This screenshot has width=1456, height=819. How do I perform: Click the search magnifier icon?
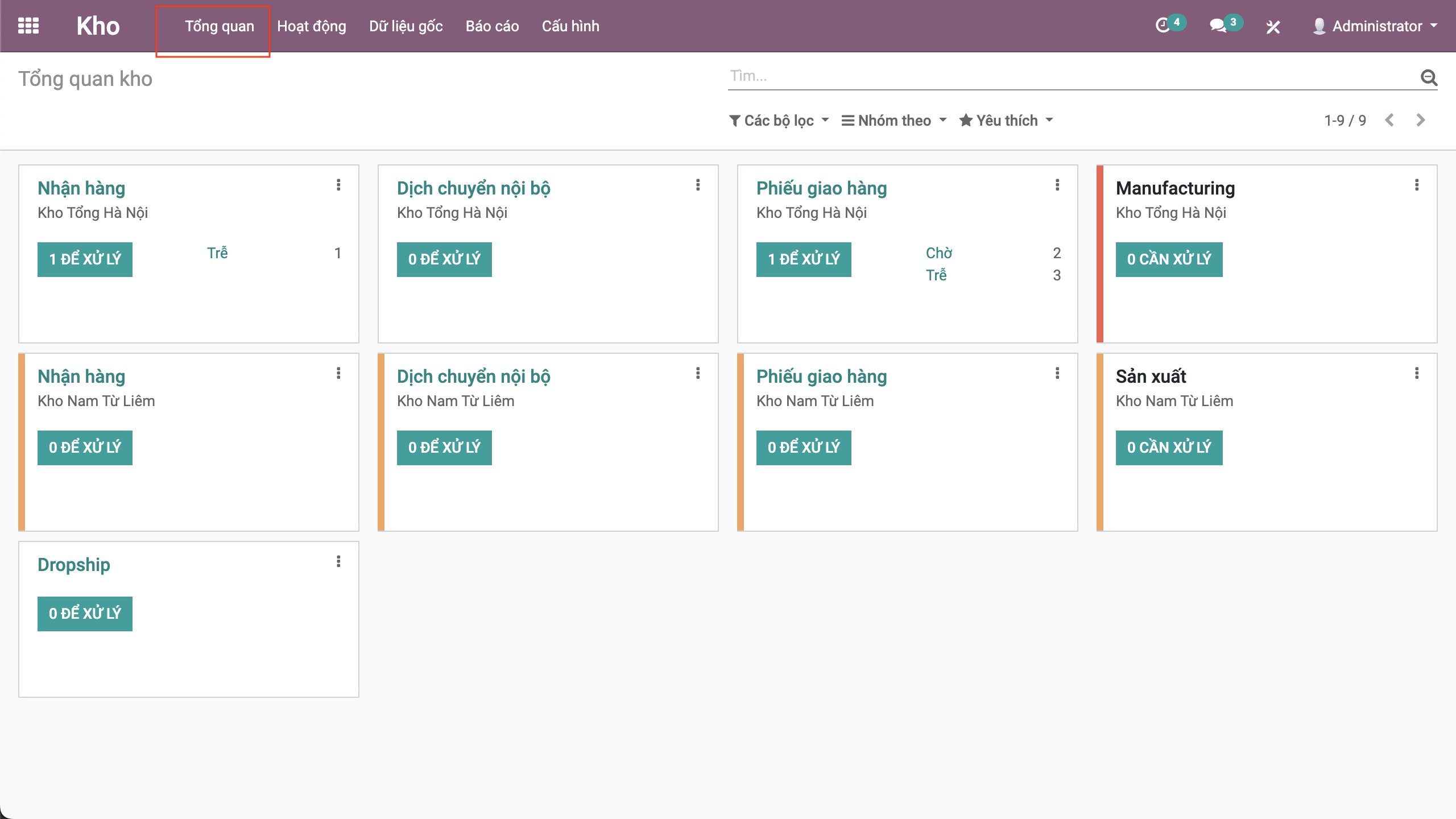(x=1429, y=77)
